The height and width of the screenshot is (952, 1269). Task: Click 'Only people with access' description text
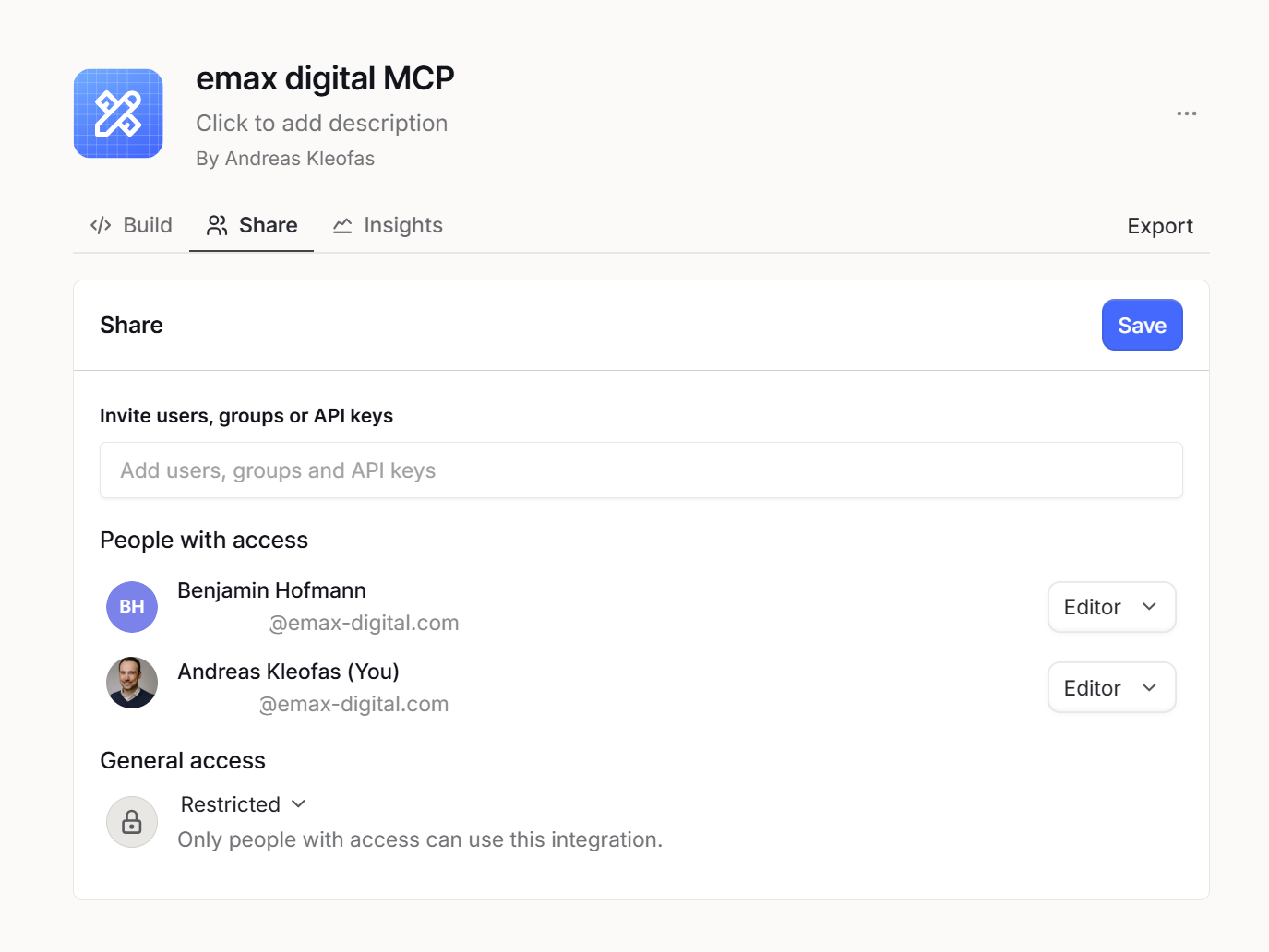[420, 839]
